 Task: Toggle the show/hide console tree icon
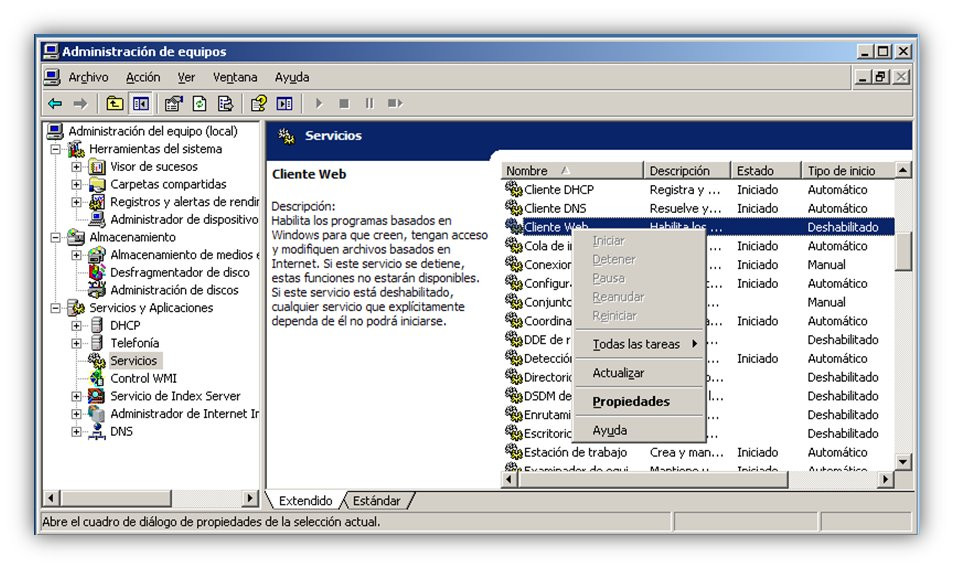coord(141,103)
